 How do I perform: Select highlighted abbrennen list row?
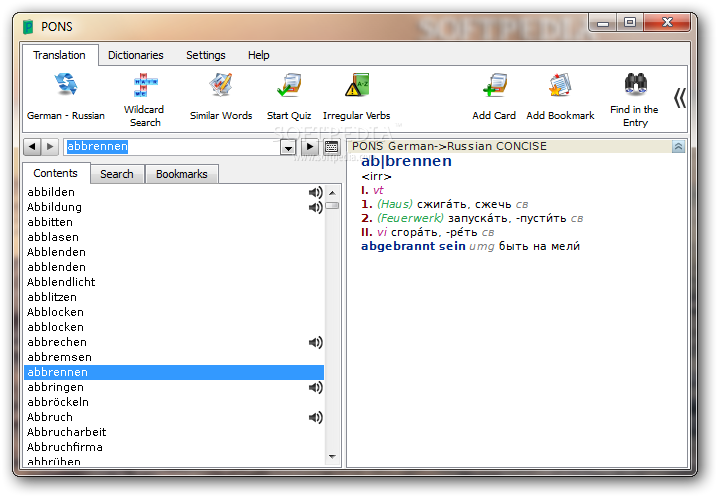coord(174,372)
